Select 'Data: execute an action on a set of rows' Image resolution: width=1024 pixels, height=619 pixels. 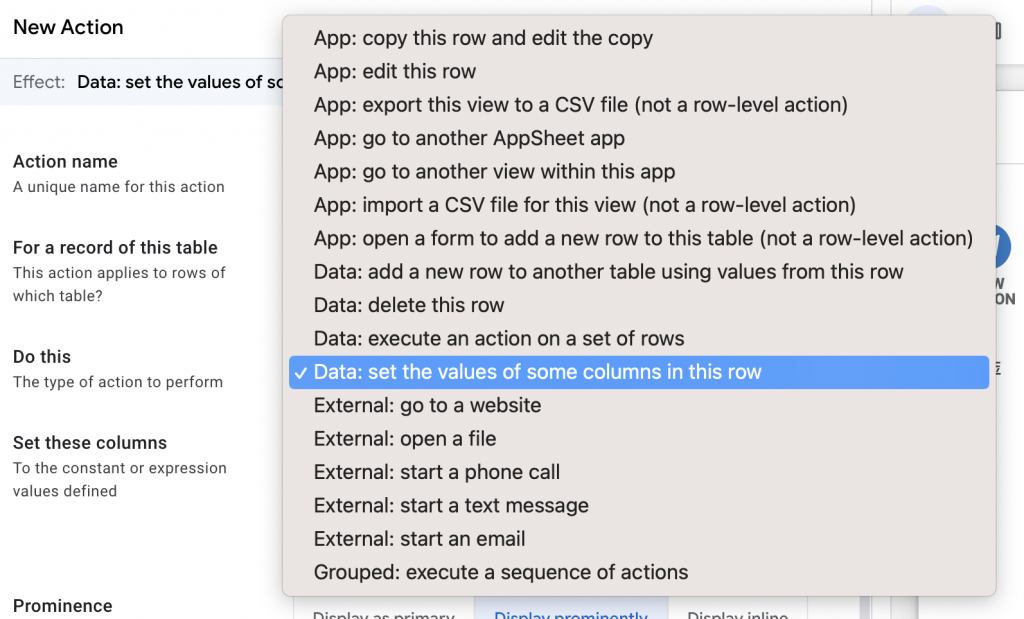point(499,338)
